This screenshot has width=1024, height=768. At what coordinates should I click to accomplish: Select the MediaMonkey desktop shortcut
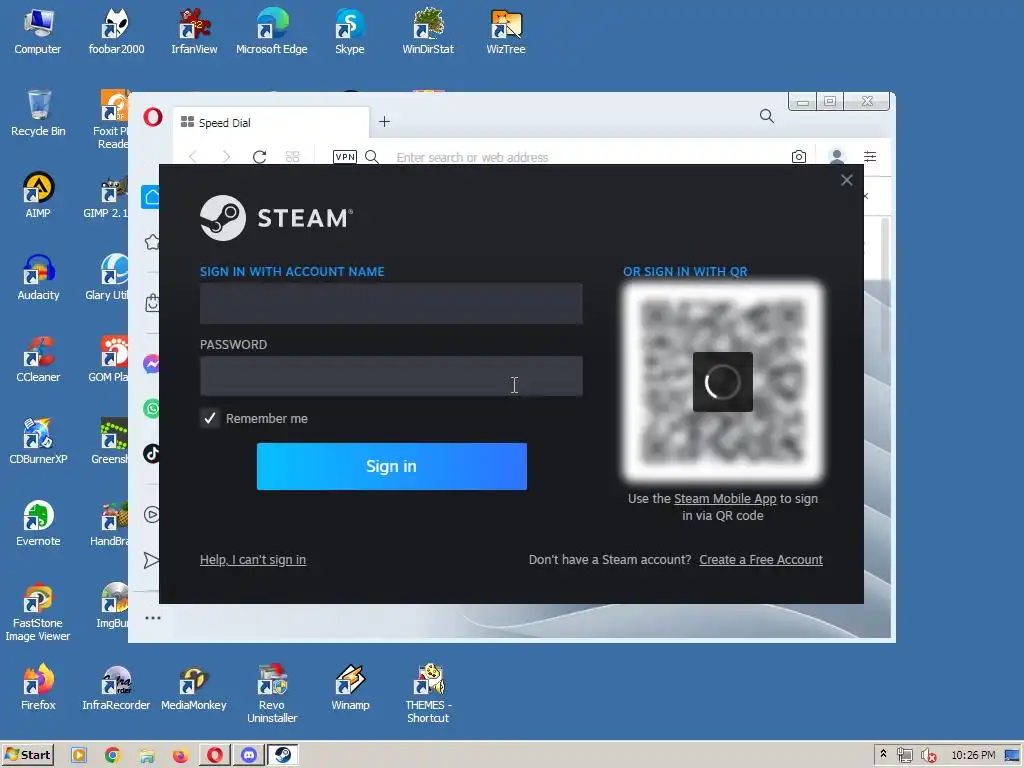pos(194,687)
